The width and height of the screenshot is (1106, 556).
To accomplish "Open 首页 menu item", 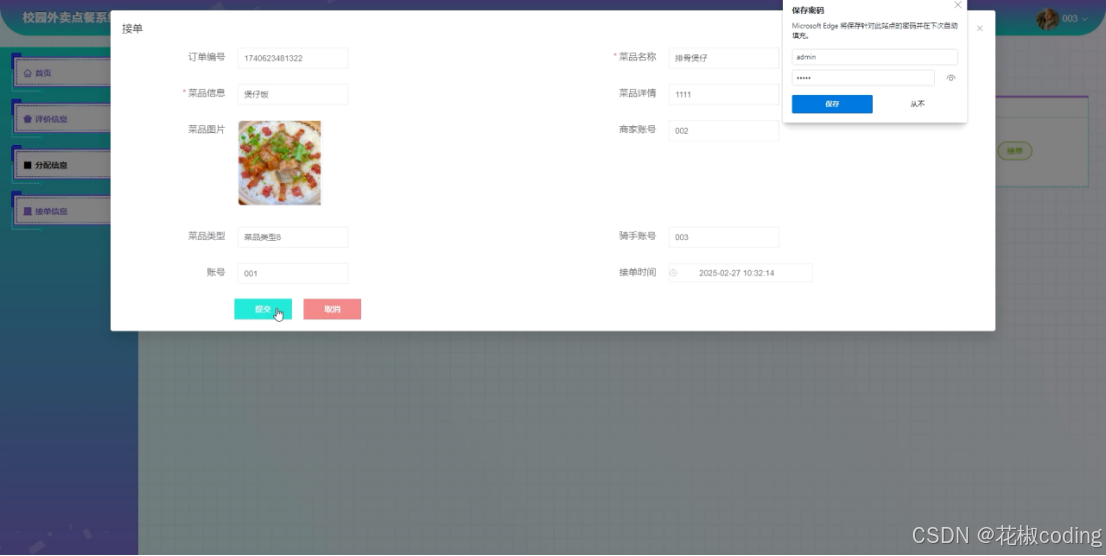I will point(62,73).
